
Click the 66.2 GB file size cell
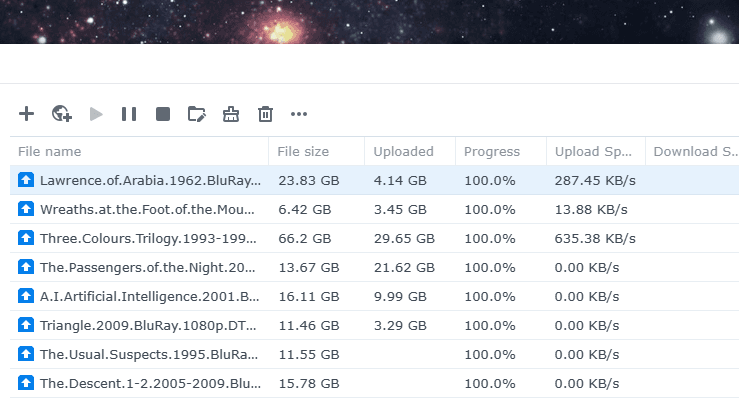[304, 239]
